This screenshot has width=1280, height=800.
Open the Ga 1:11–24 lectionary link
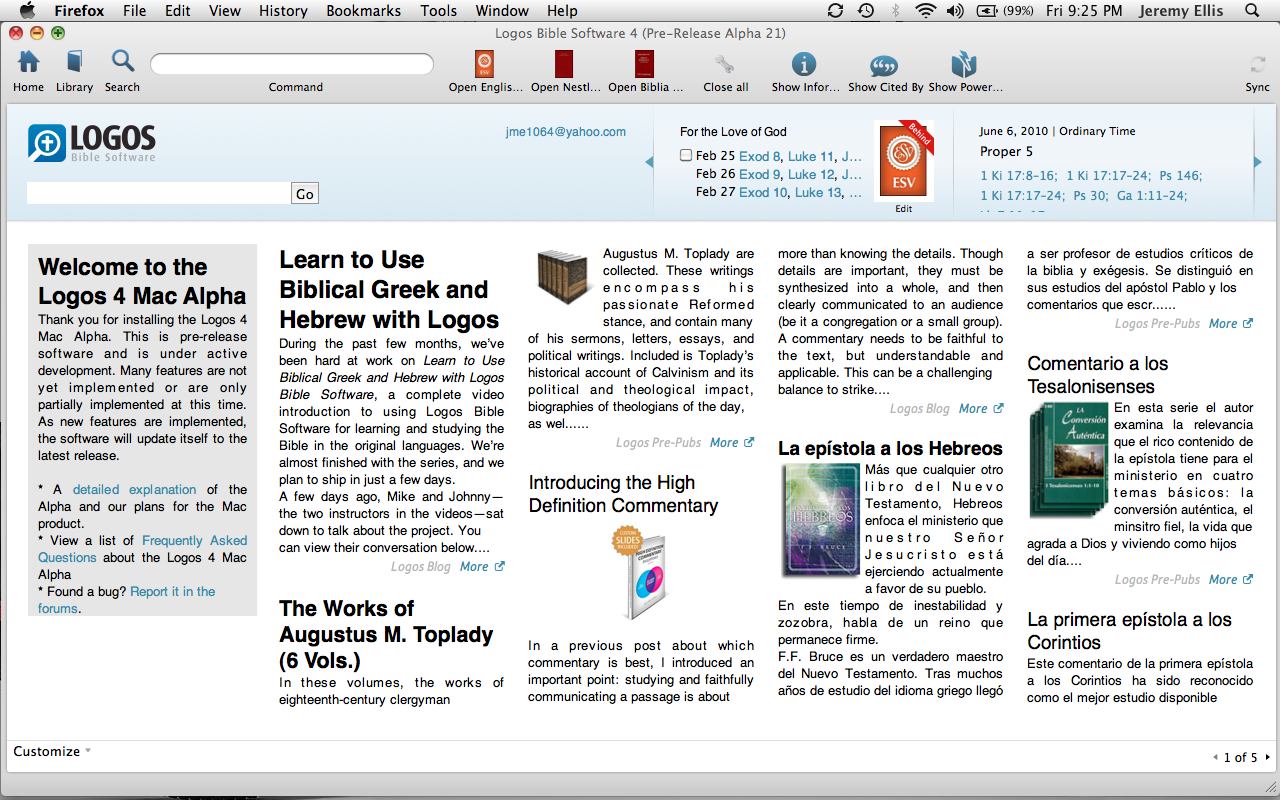click(1151, 196)
